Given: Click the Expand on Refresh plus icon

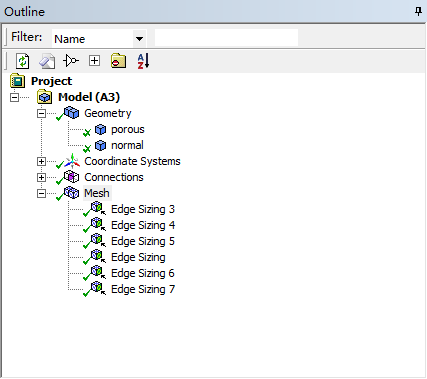Looking at the screenshot, I should coord(94,61).
